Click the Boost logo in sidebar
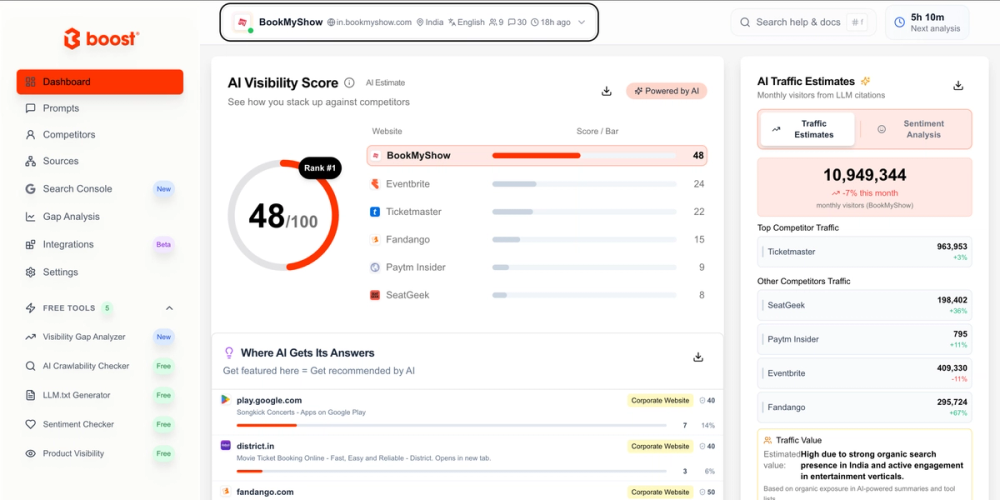The width and height of the screenshot is (1000, 500). click(x=101, y=38)
